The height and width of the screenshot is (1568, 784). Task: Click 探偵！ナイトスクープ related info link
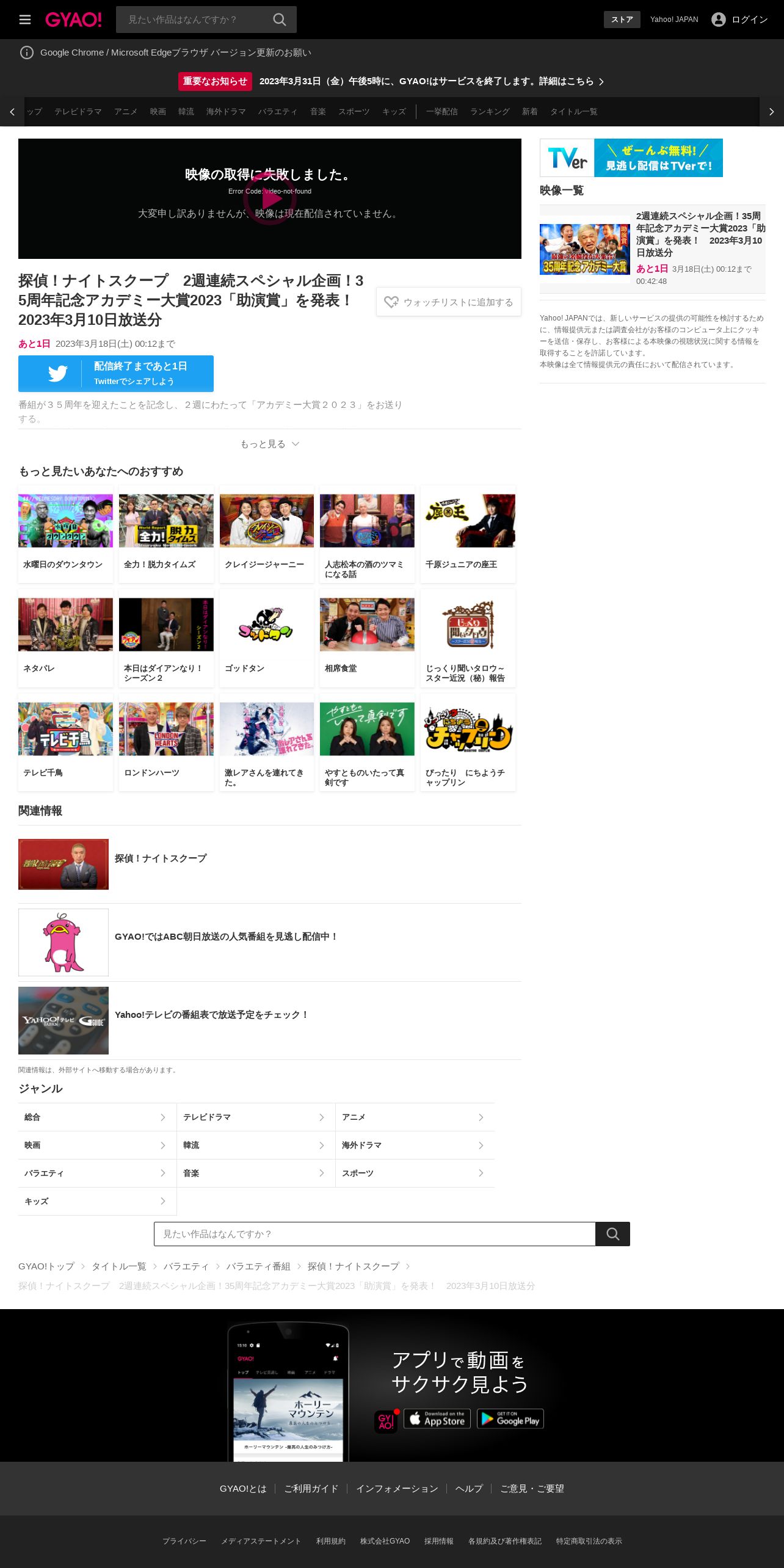(161, 858)
